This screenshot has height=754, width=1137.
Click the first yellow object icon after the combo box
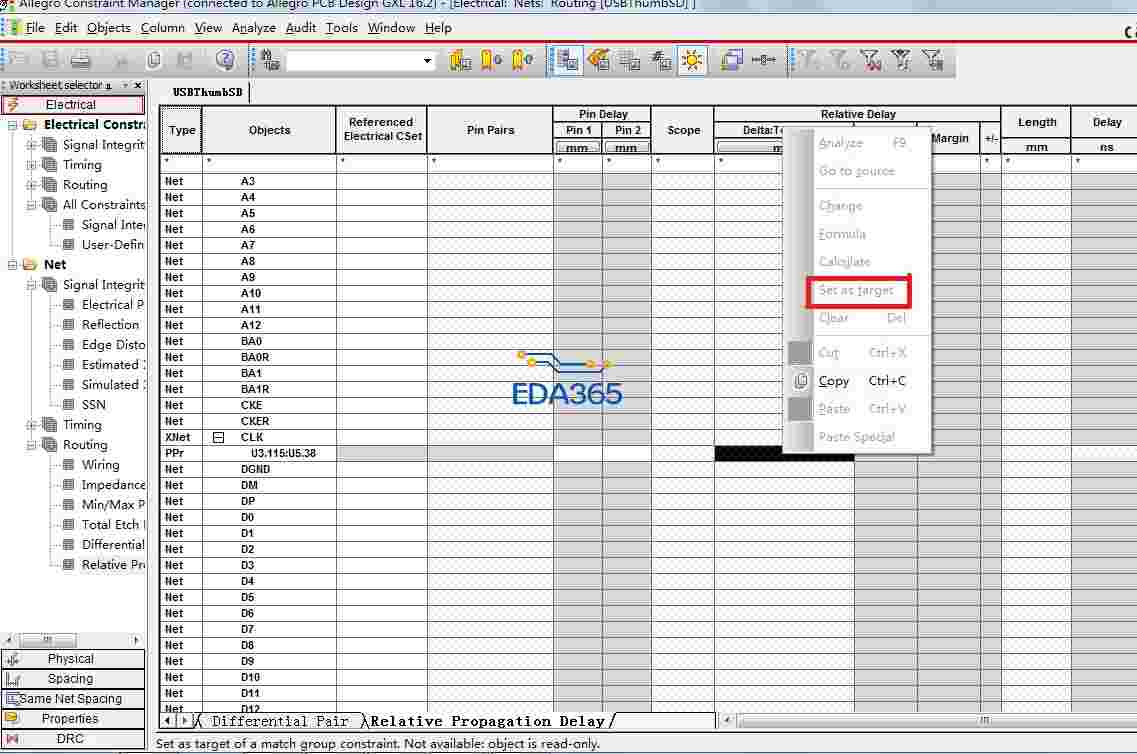coord(460,60)
